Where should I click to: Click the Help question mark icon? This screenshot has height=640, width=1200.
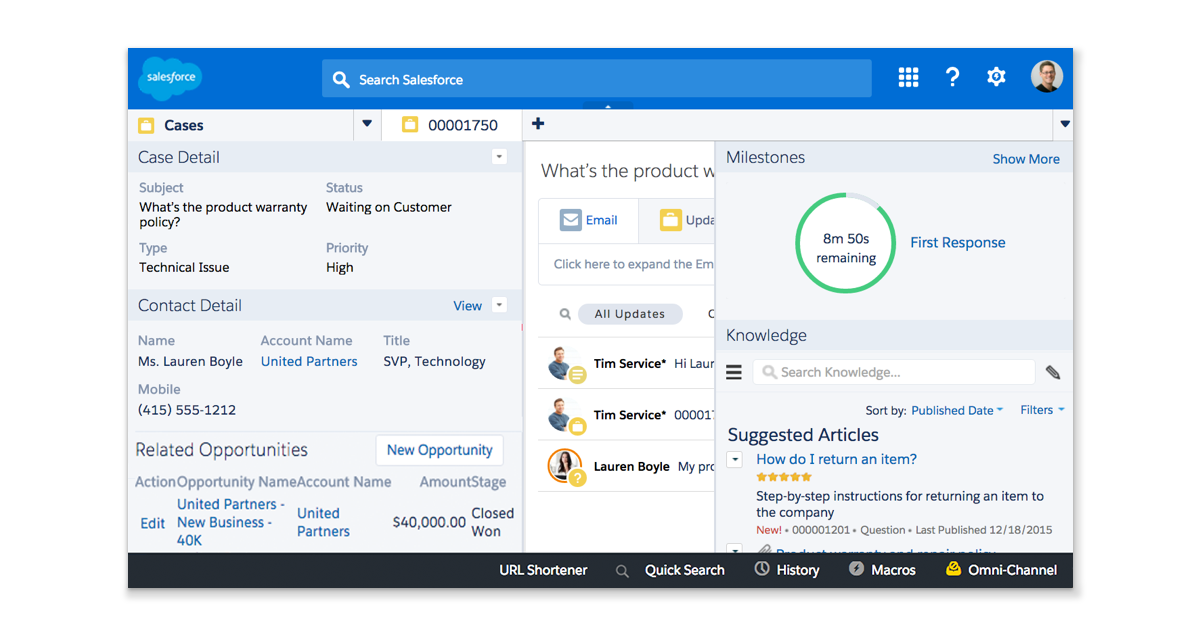point(952,77)
